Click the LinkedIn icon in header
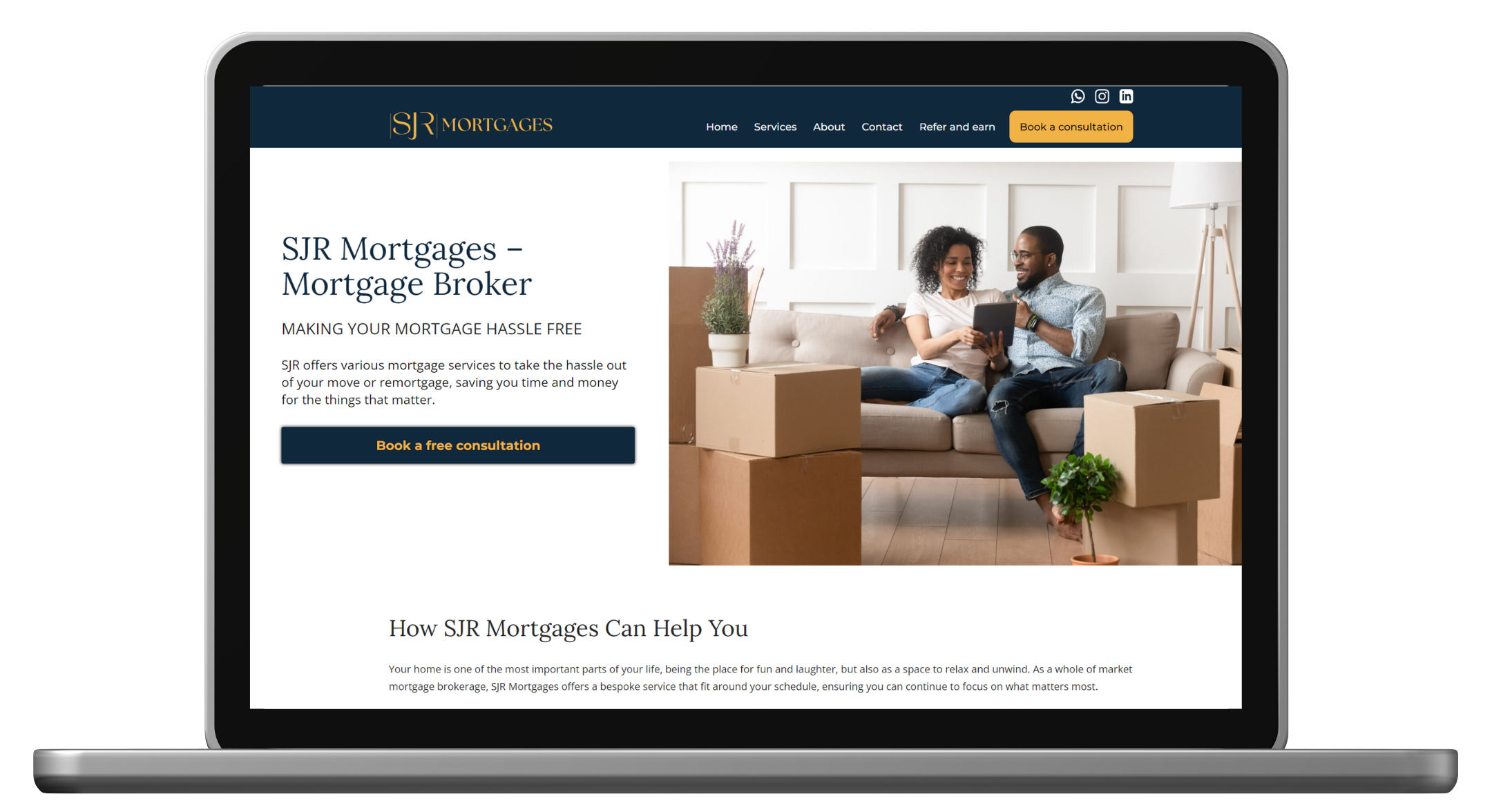Viewport: 1492px width, 812px height. click(x=1127, y=96)
